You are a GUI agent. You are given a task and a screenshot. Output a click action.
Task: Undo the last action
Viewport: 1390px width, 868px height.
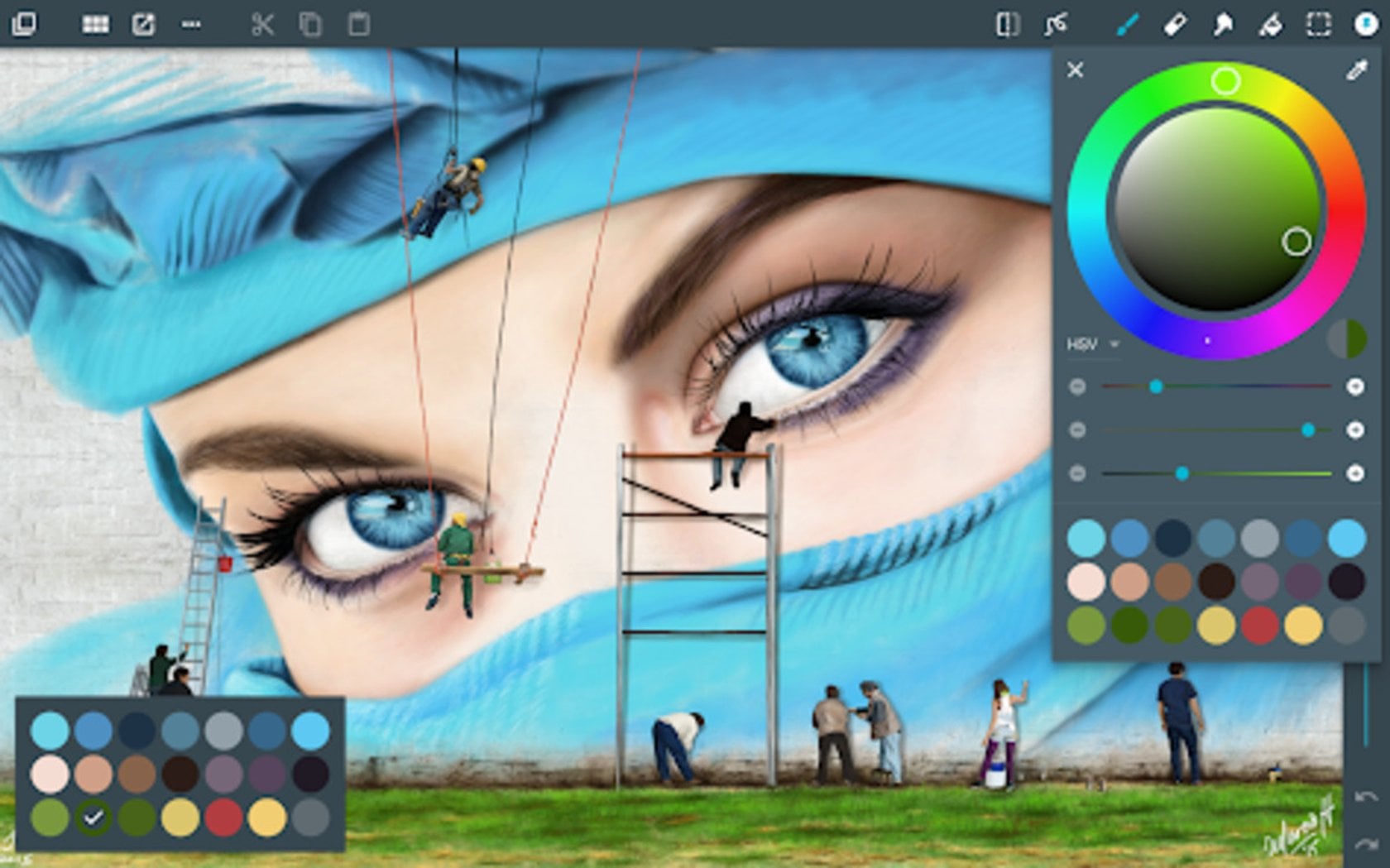coord(1367,798)
